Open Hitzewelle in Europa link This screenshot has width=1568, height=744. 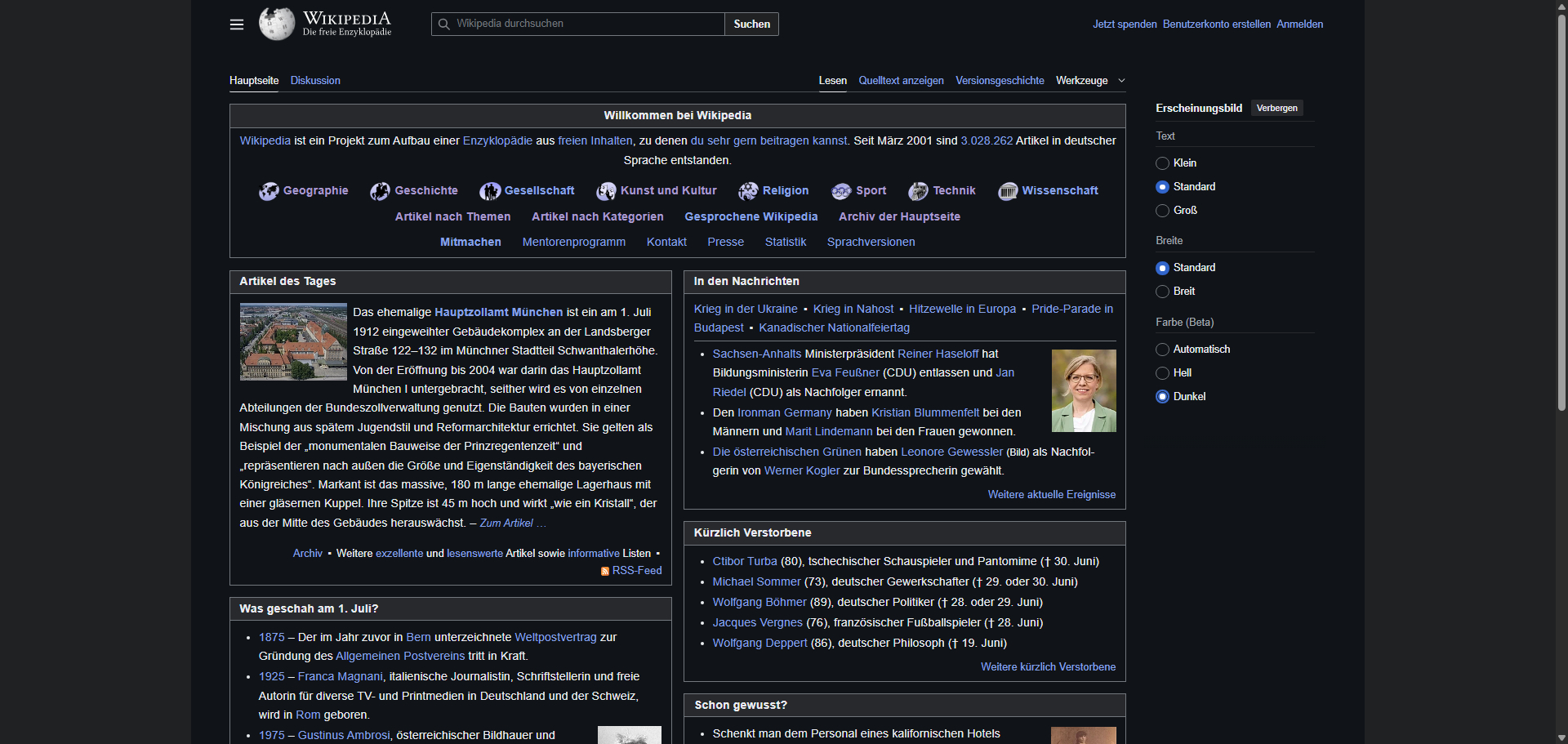point(962,309)
